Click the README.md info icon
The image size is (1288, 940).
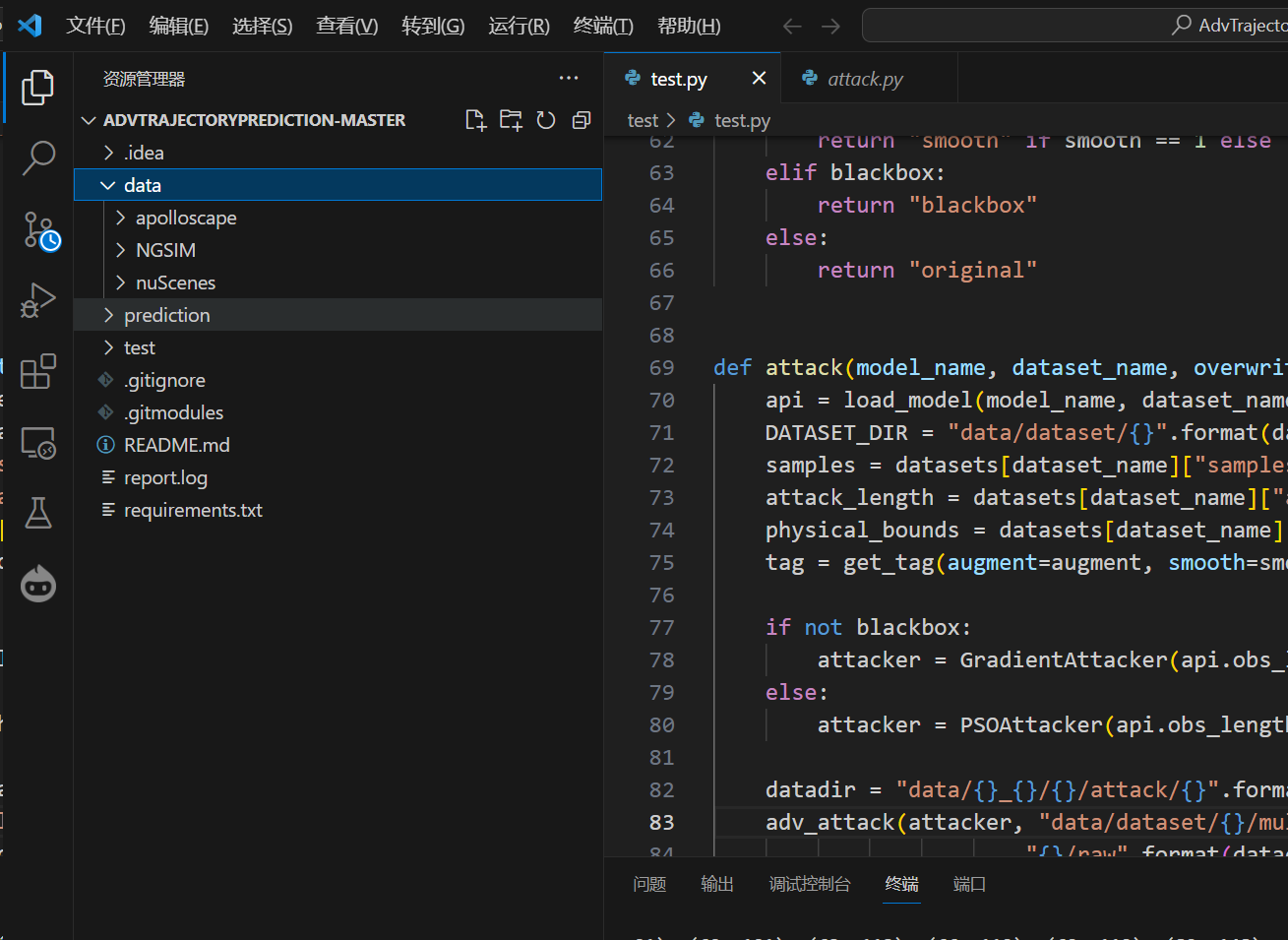coord(106,445)
